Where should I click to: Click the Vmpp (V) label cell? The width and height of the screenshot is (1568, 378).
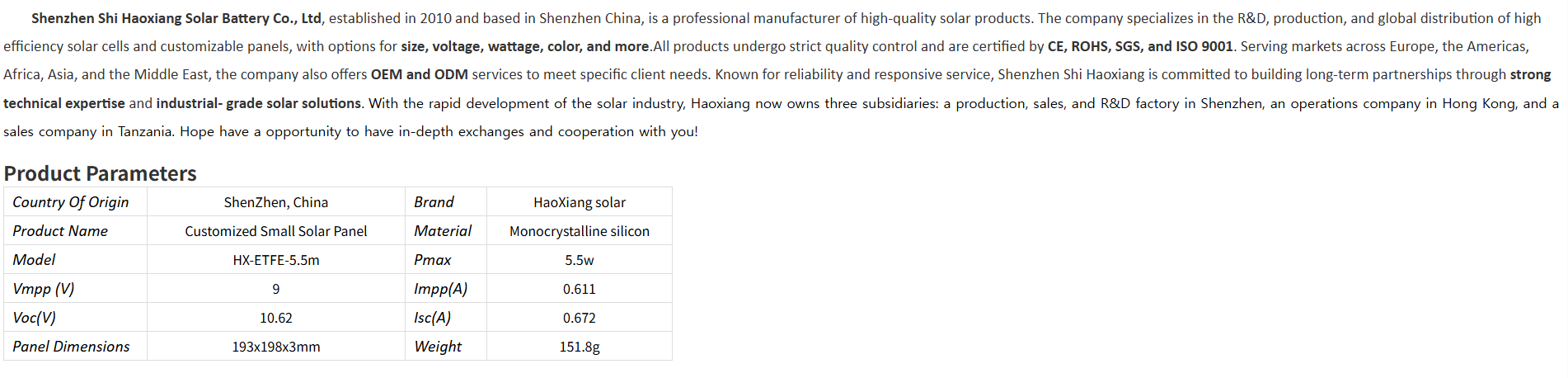click(44, 289)
